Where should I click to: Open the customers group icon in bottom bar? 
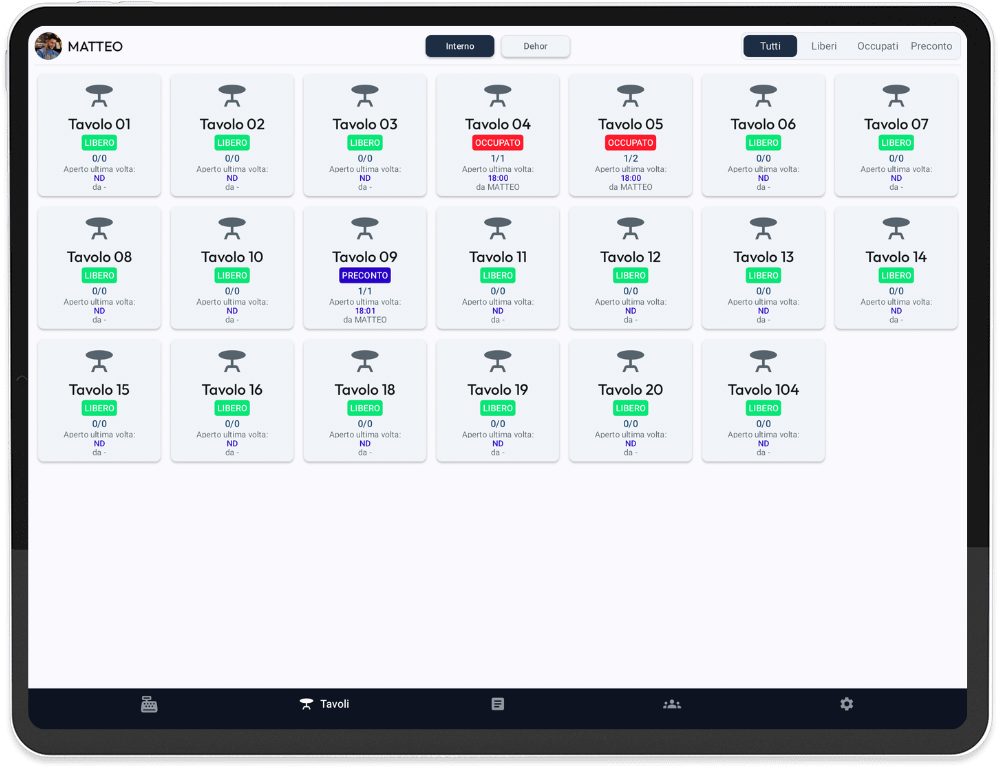click(x=672, y=704)
